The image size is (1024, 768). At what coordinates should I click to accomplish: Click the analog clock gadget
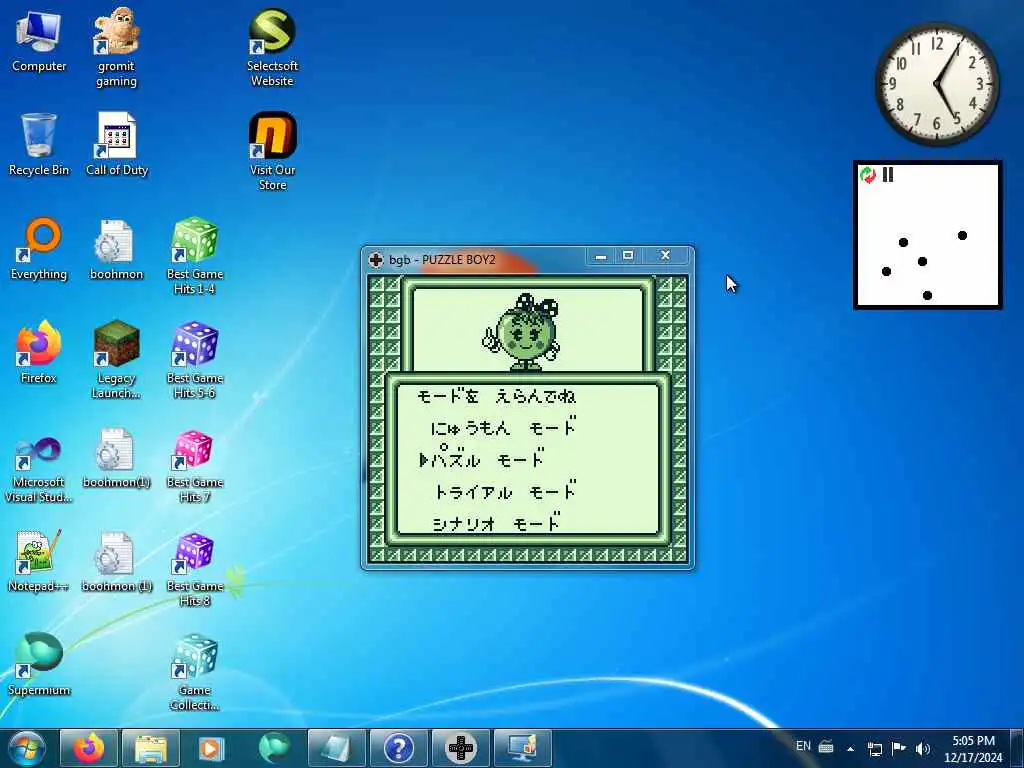(x=937, y=84)
